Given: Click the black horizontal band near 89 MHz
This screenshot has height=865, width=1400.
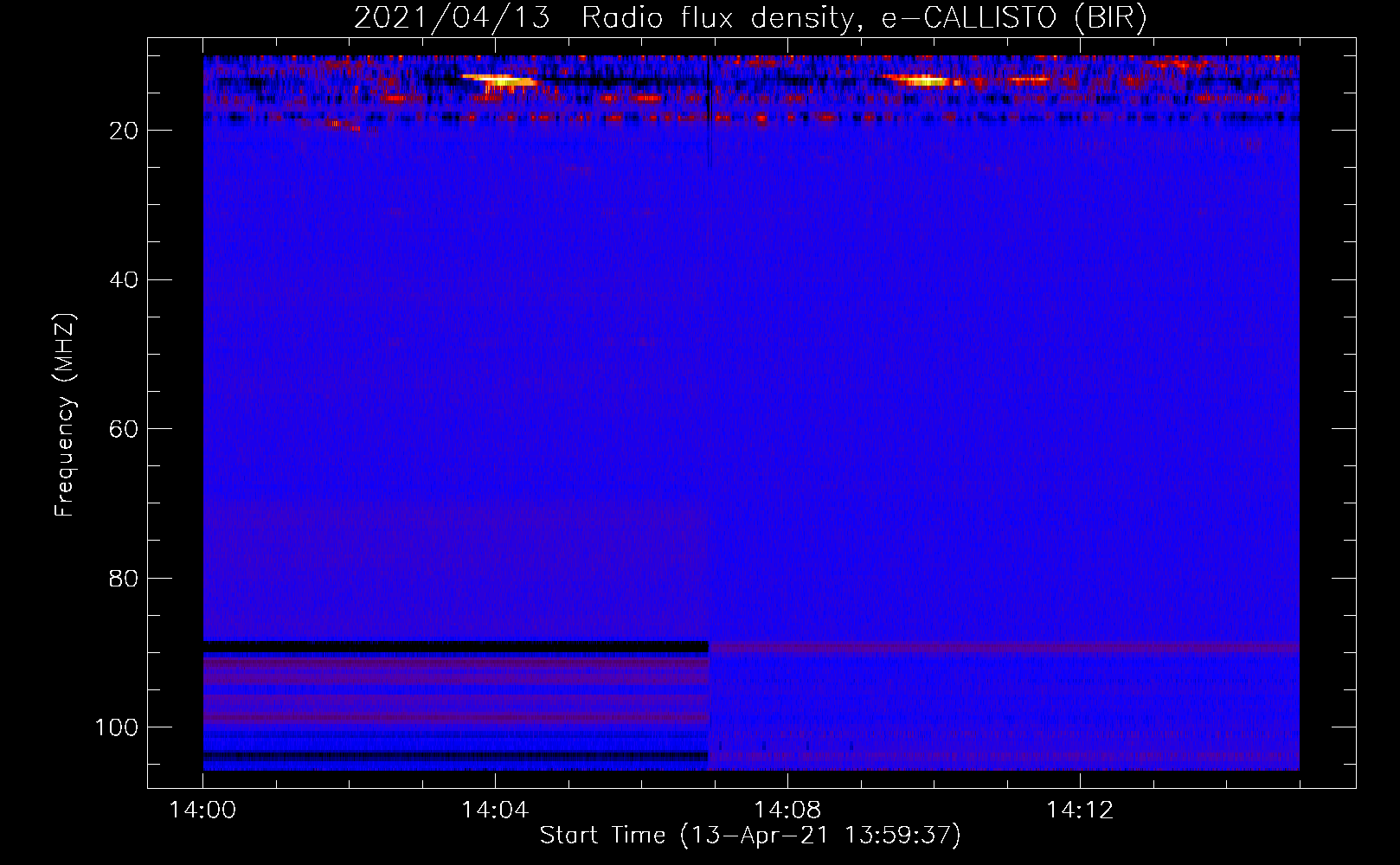Looking at the screenshot, I should point(456,647).
